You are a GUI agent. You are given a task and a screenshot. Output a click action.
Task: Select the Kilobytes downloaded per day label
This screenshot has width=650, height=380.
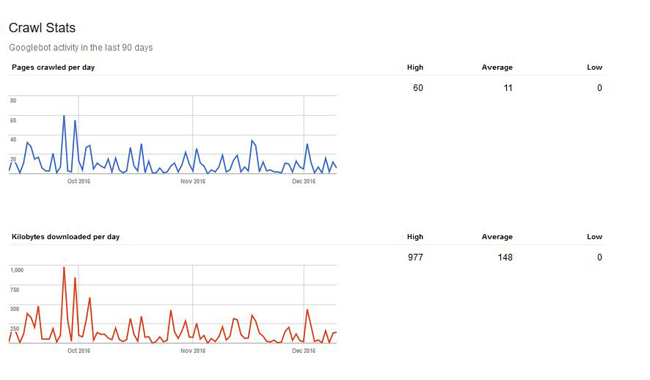65,237
